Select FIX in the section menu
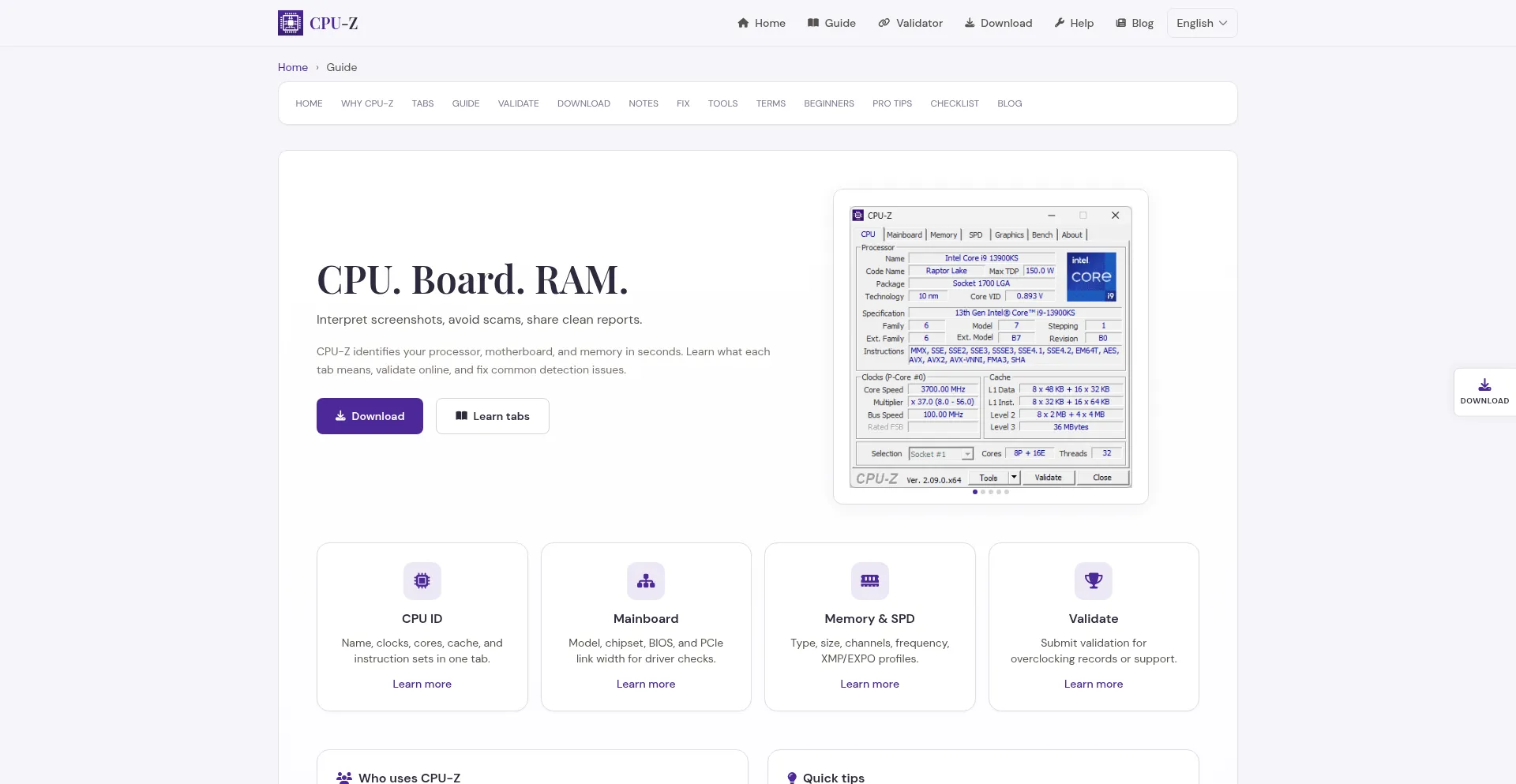This screenshot has height=784, width=1516. 683,103
